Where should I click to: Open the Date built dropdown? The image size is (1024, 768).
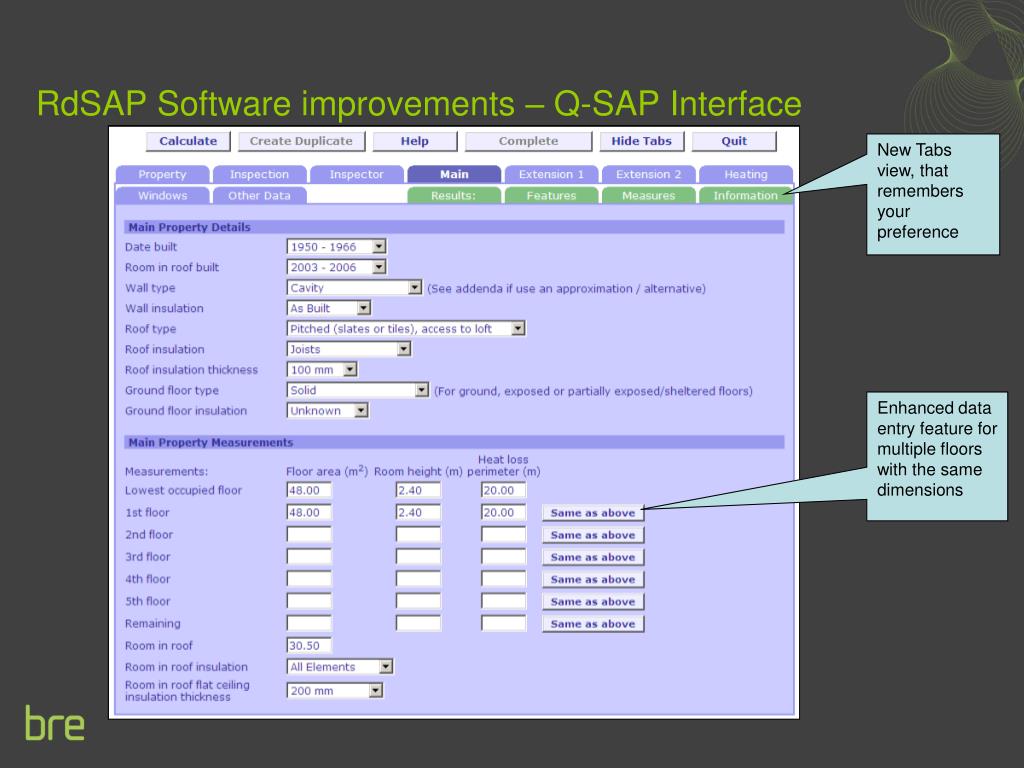[x=337, y=247]
